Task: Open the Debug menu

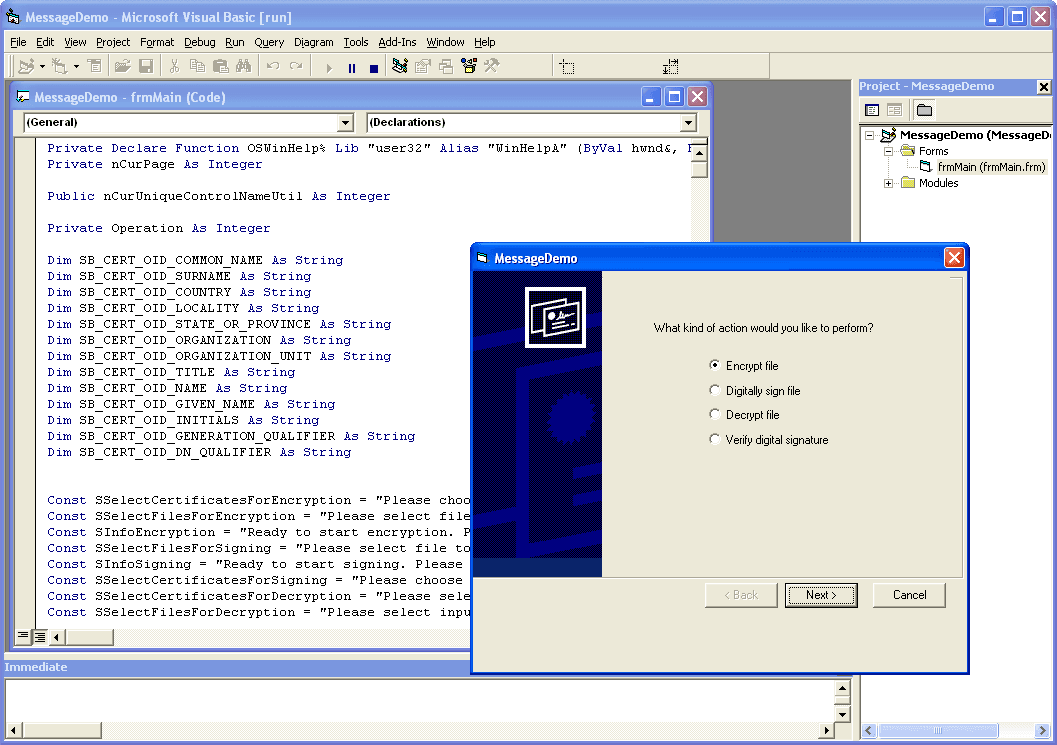Action: (x=200, y=42)
